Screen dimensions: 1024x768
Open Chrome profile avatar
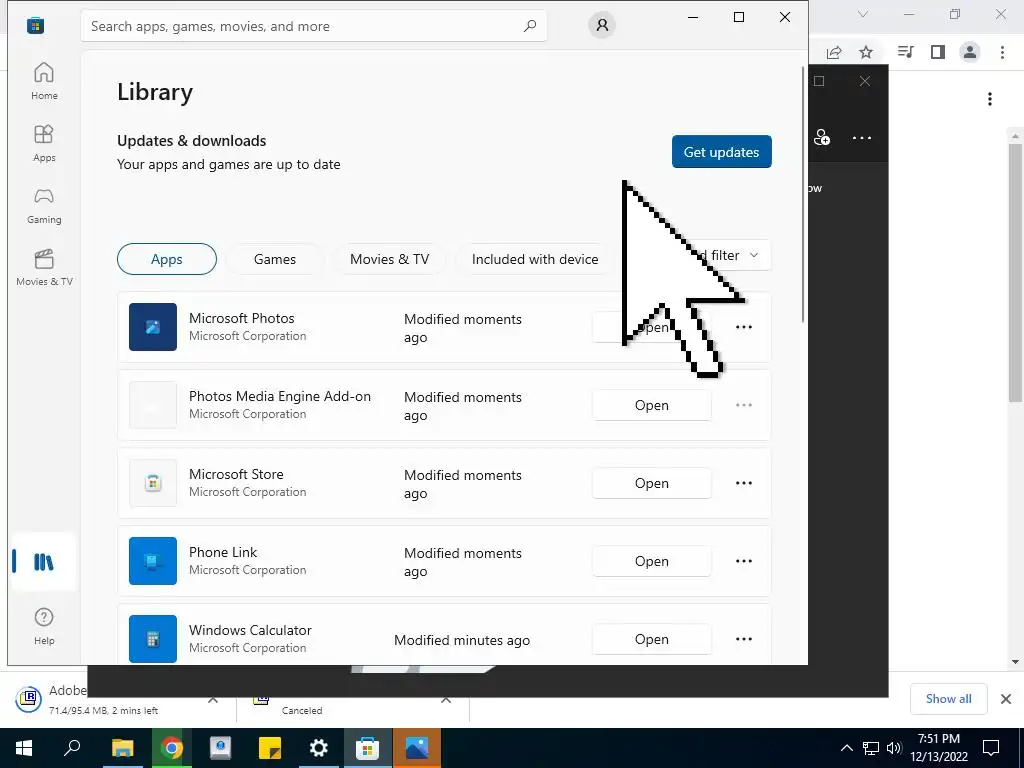[970, 52]
